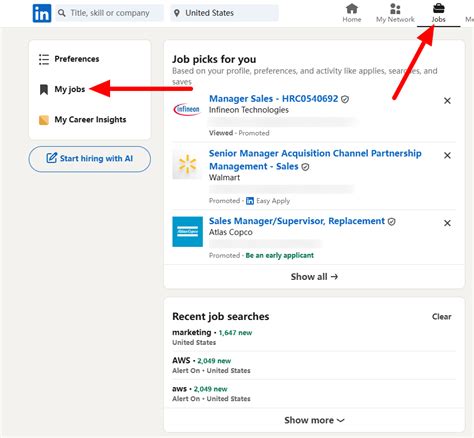Focus the Title, skill or company field

(x=110, y=13)
